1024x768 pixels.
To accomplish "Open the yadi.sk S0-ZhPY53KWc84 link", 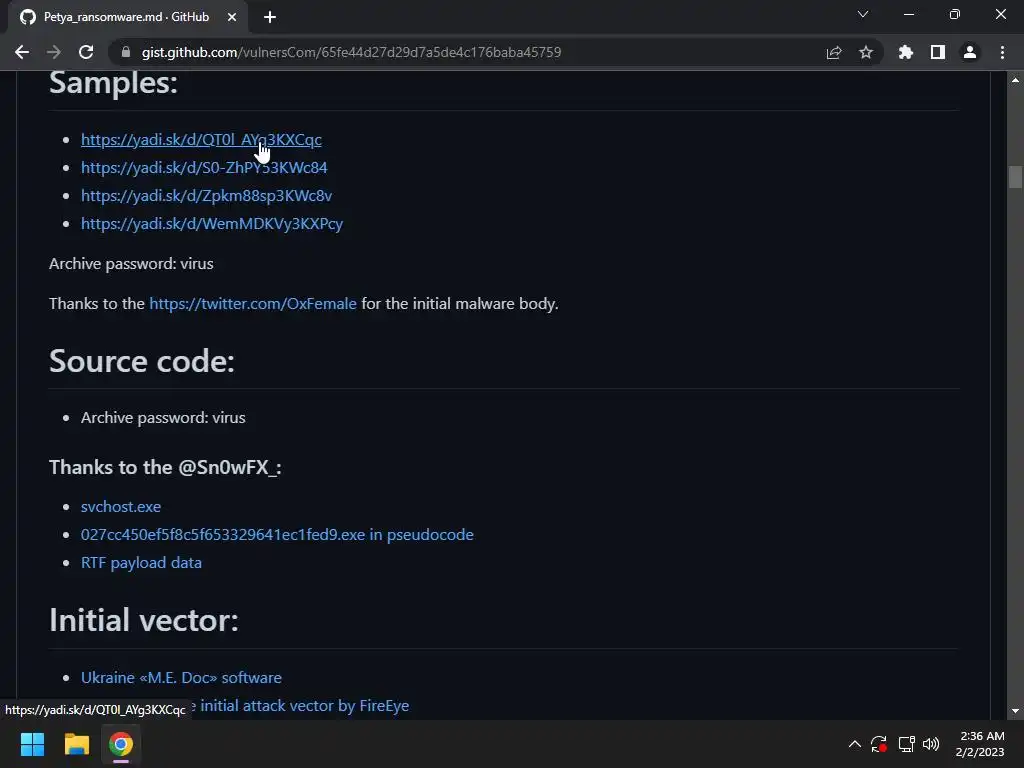I will click(204, 168).
